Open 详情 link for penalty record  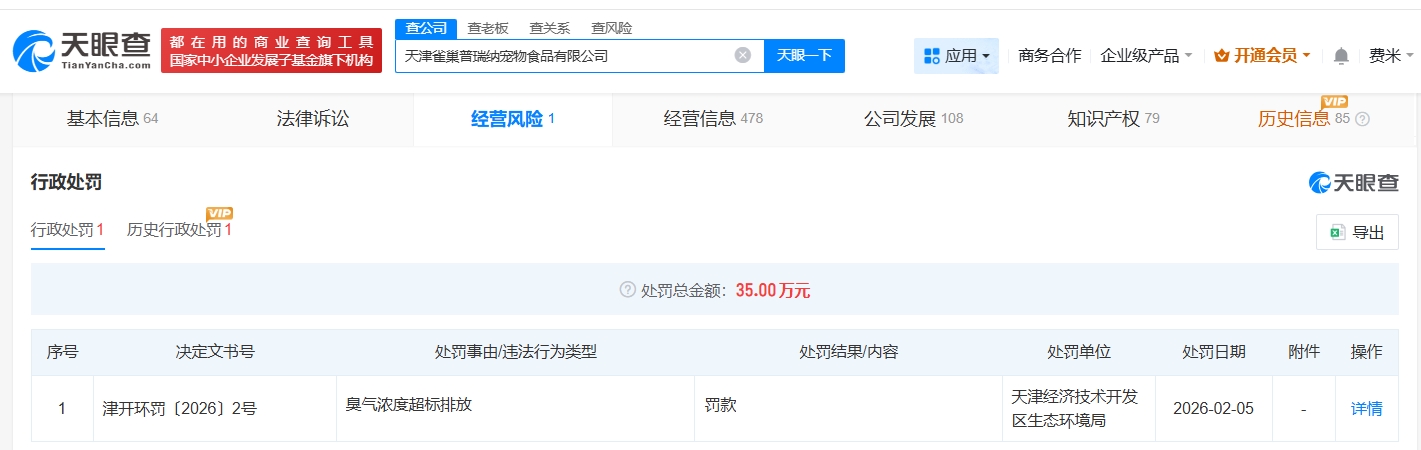(x=1366, y=408)
